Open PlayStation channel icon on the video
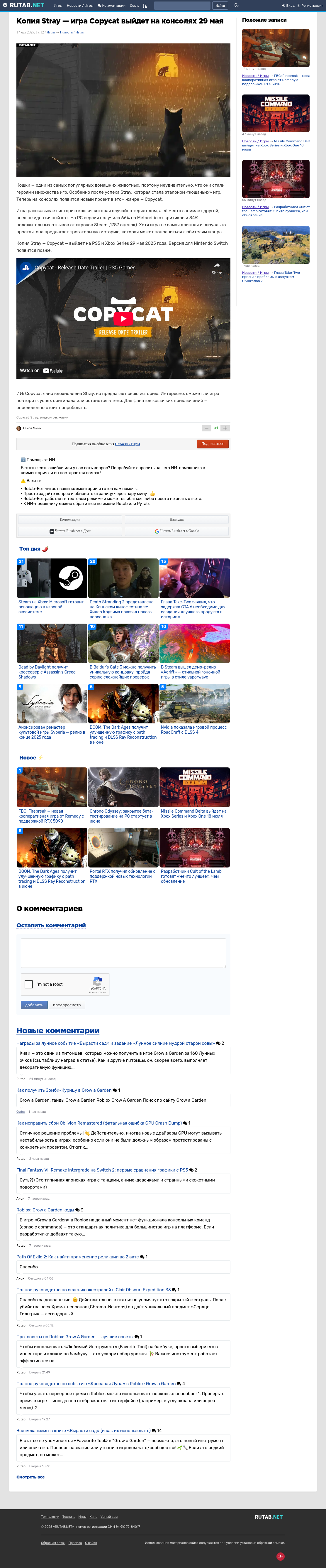 point(26,267)
